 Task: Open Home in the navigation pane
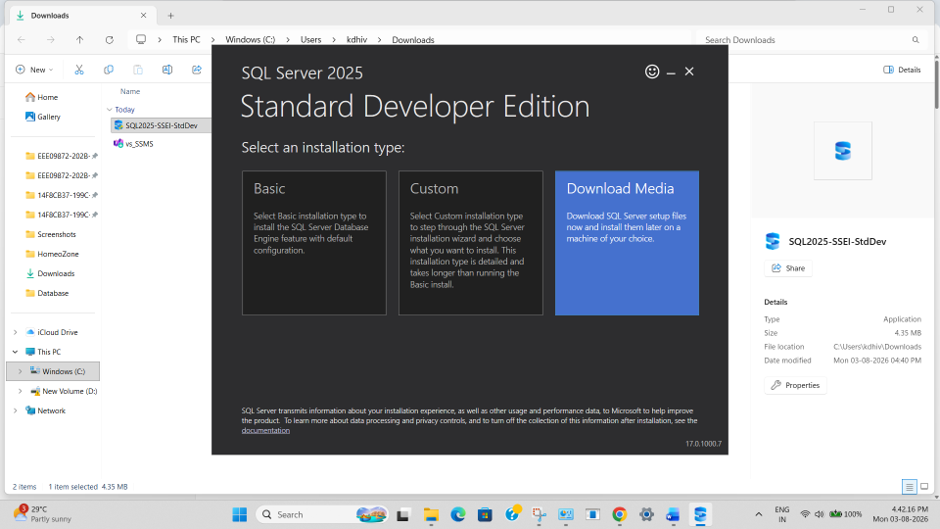[x=41, y=97]
